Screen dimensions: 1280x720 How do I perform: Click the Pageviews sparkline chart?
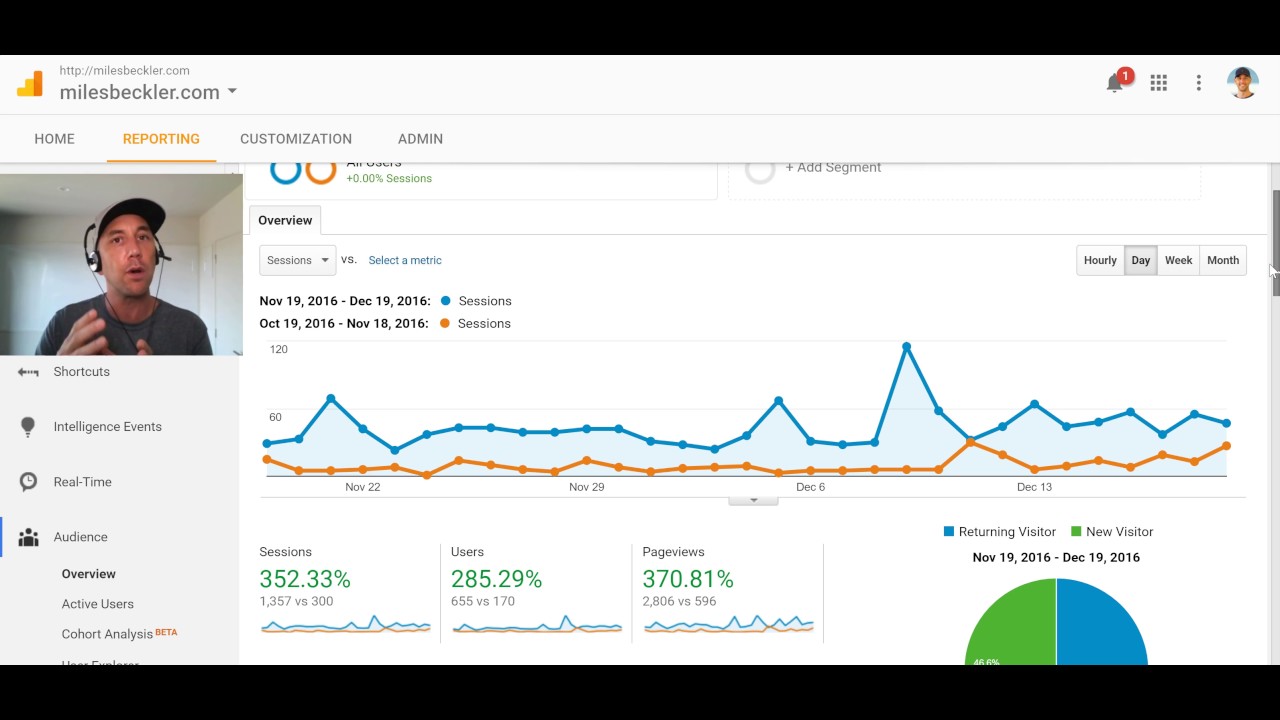tap(729, 625)
